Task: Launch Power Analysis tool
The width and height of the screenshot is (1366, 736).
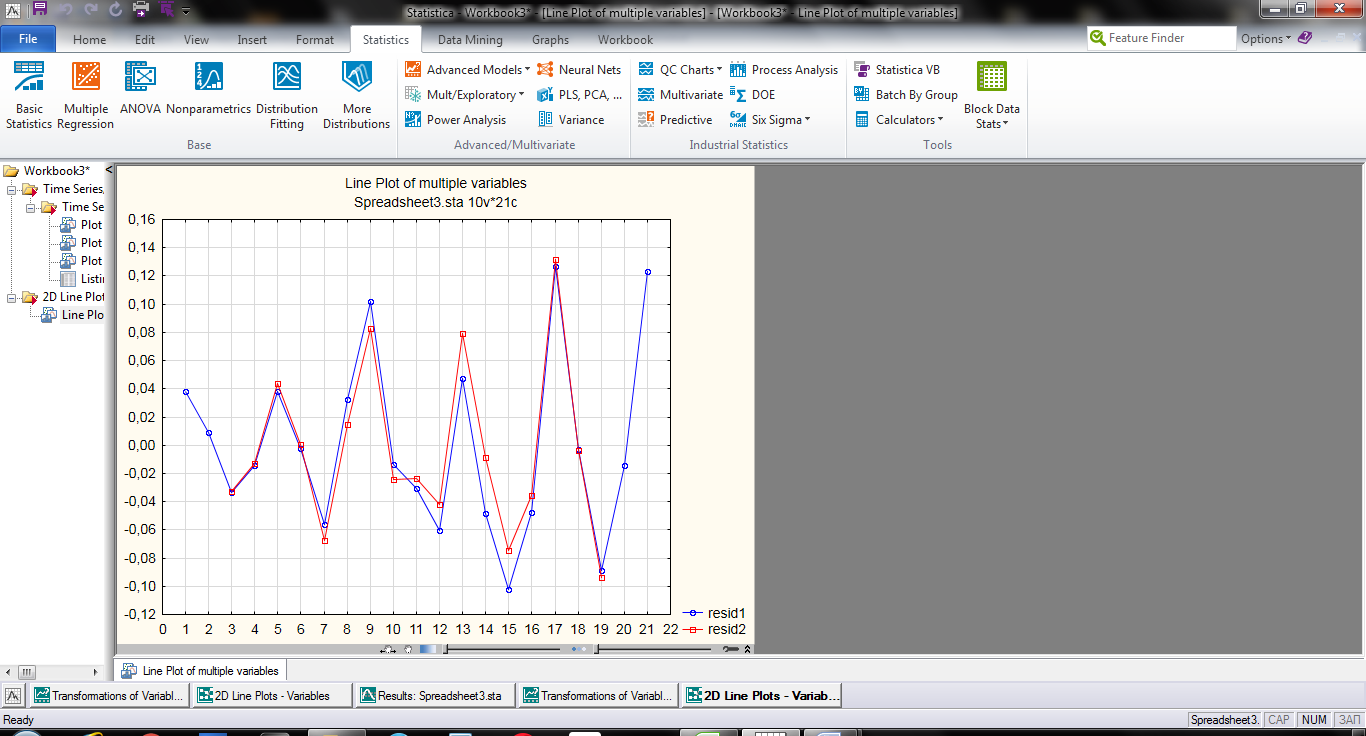Action: point(456,120)
